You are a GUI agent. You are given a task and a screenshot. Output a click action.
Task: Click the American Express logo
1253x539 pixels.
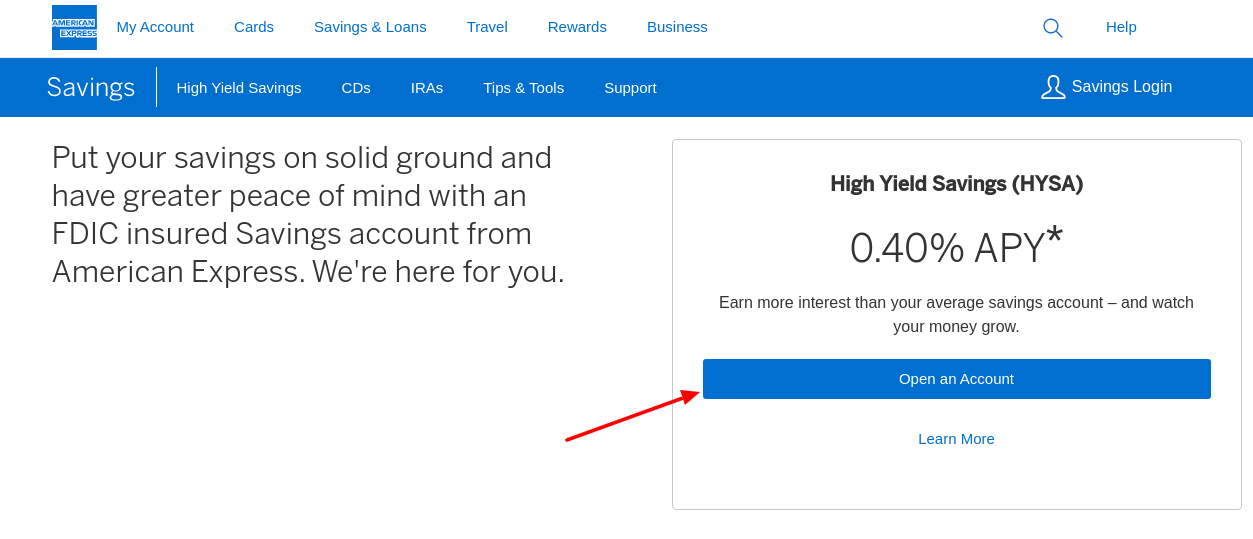(74, 27)
